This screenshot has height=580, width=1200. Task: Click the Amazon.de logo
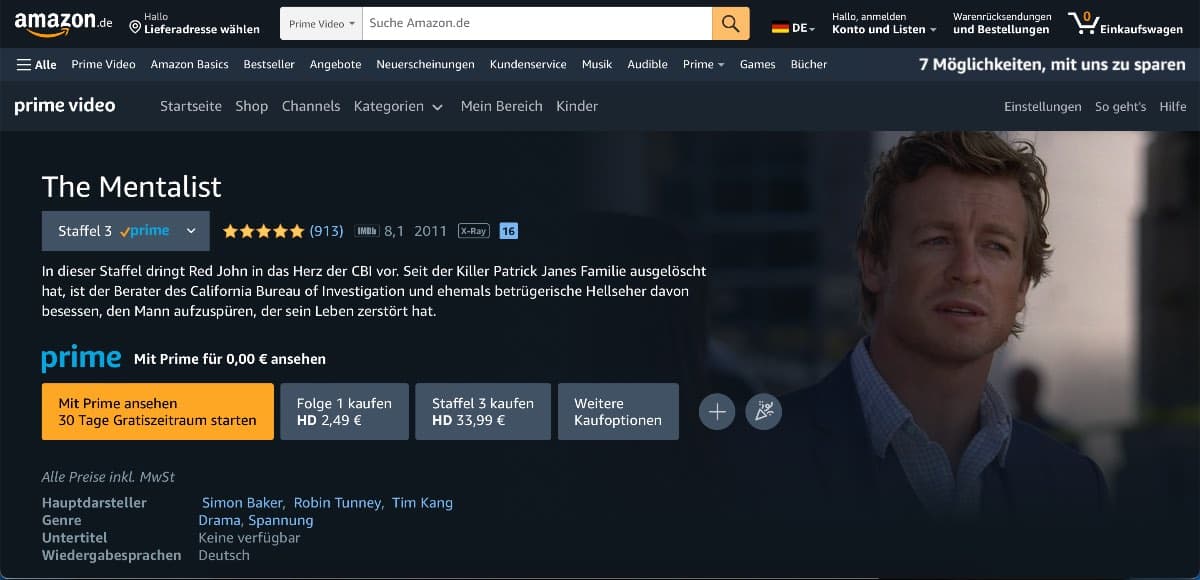[x=63, y=23]
